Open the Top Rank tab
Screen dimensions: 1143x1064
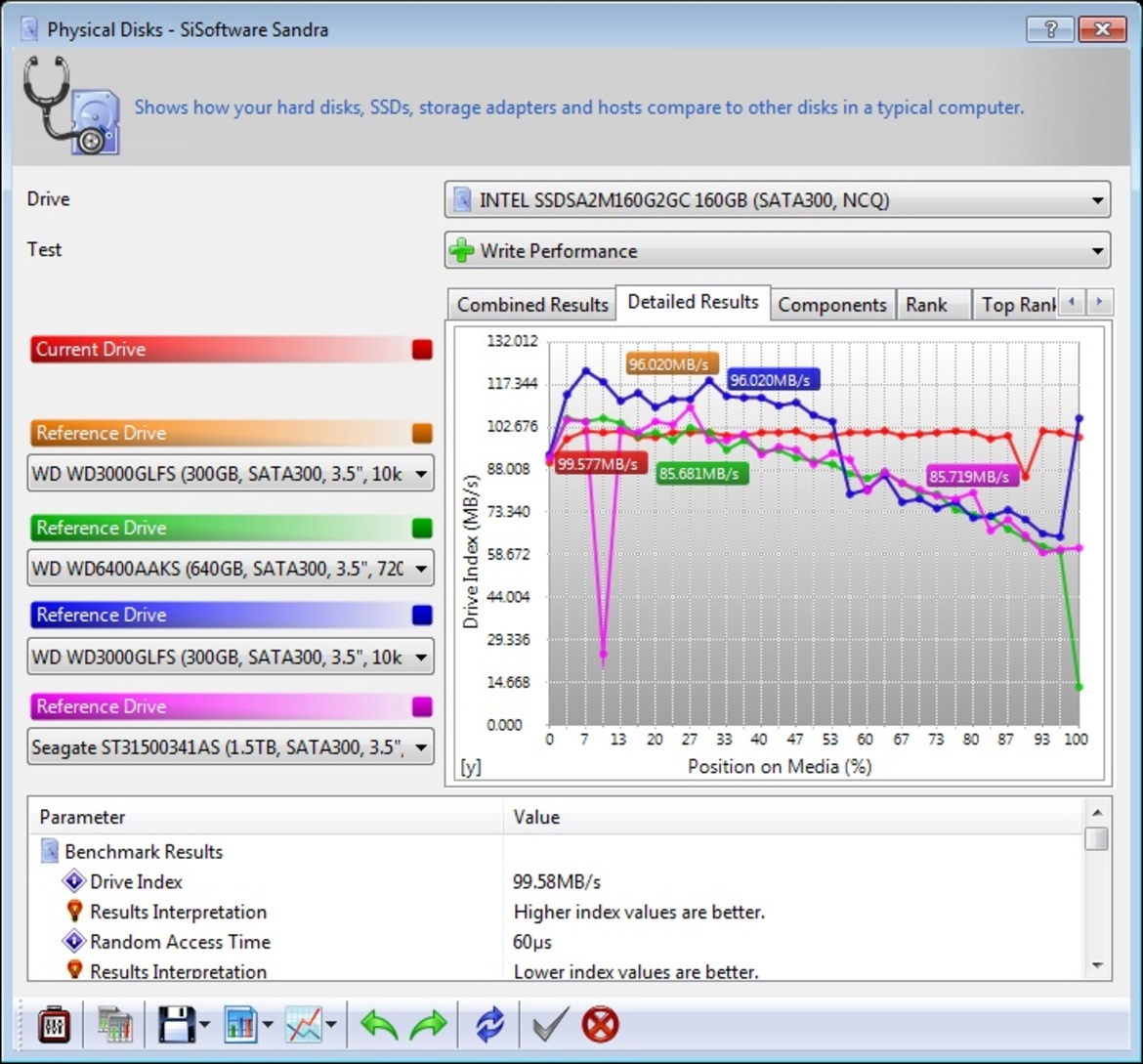[x=1017, y=304]
